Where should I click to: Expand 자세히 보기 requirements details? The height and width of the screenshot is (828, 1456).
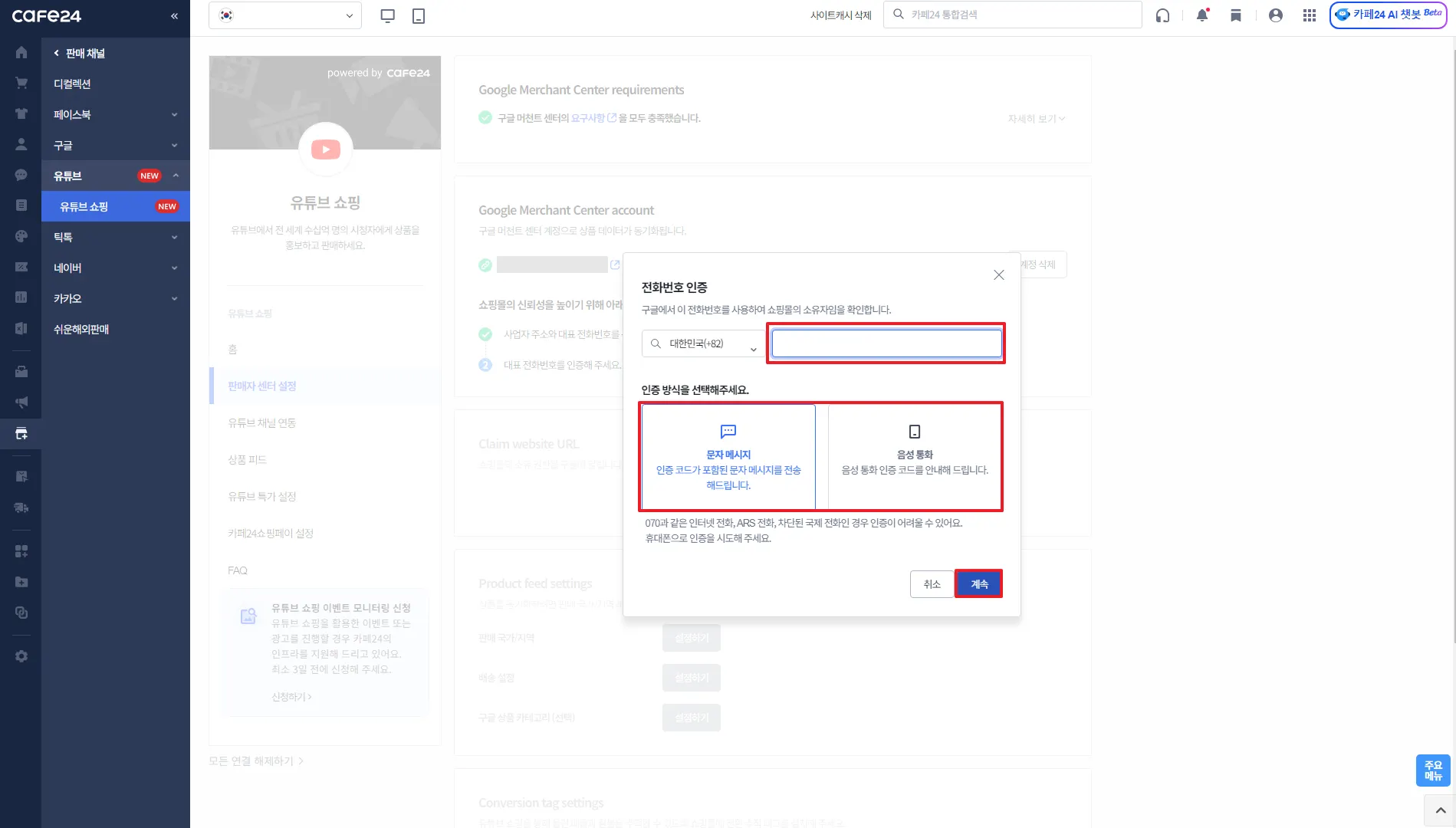pyautogui.click(x=1036, y=119)
